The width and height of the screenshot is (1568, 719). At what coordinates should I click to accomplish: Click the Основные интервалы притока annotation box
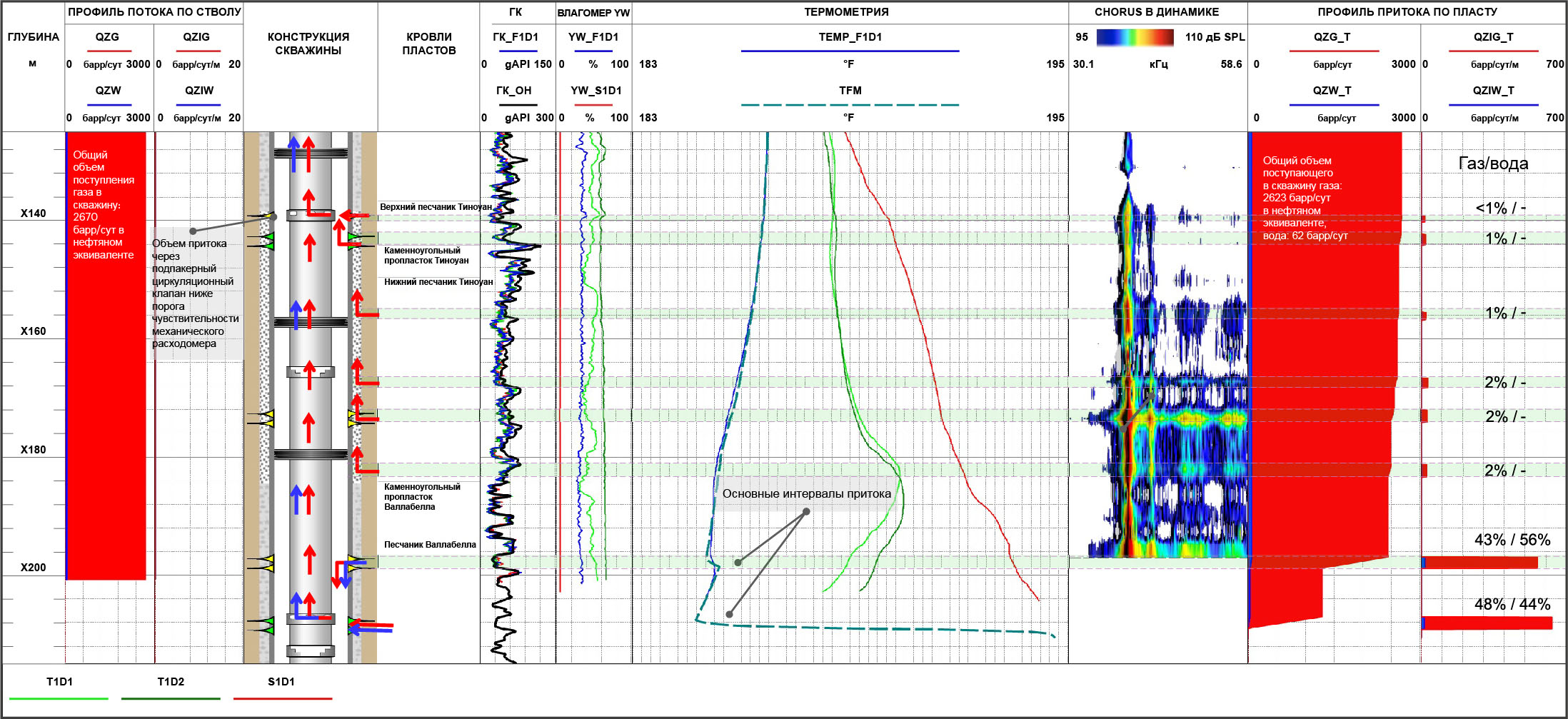pos(806,493)
